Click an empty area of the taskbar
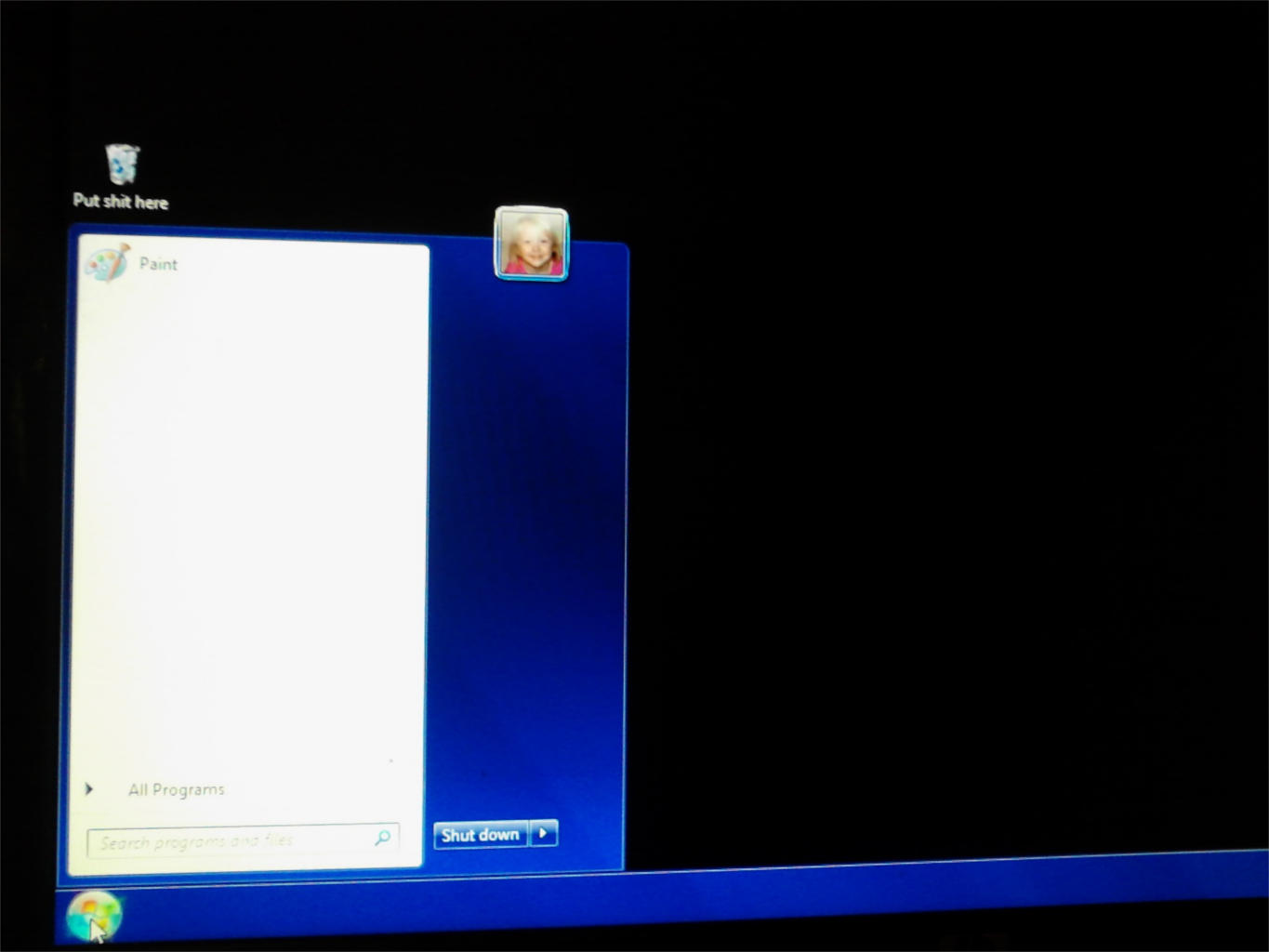 pyautogui.click(x=651, y=900)
